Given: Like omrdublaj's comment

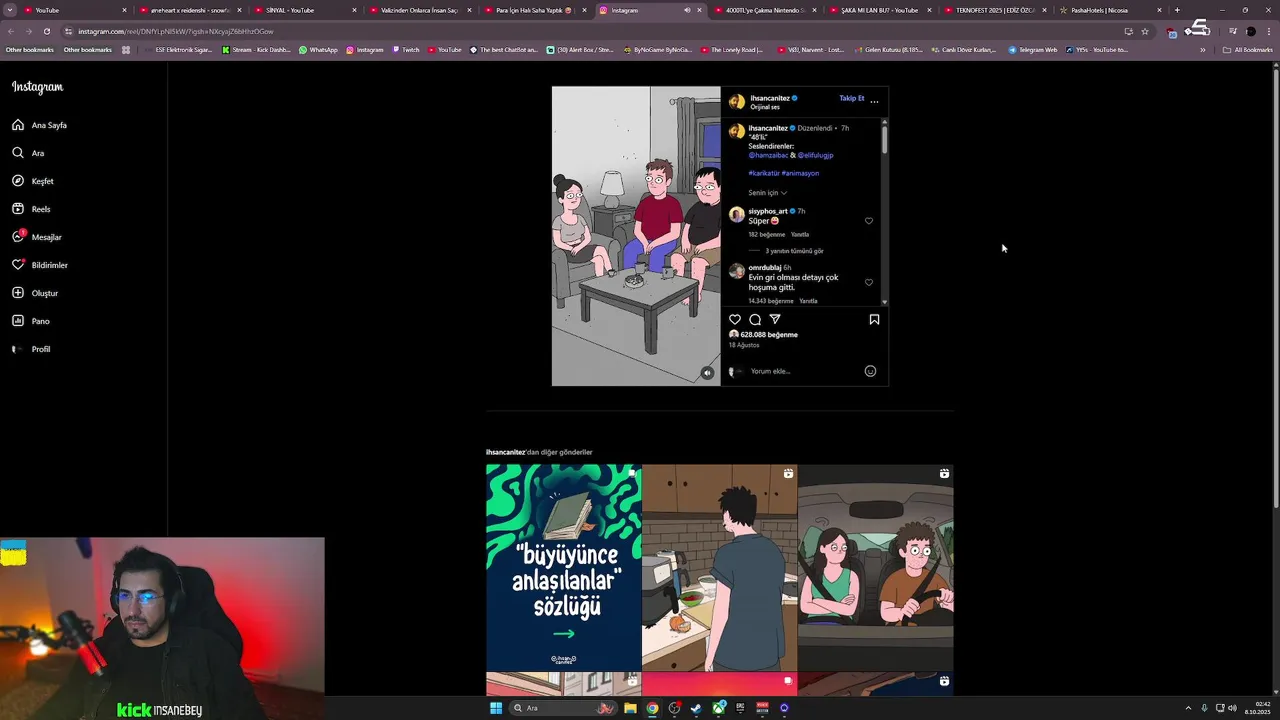Looking at the screenshot, I should coord(869,282).
